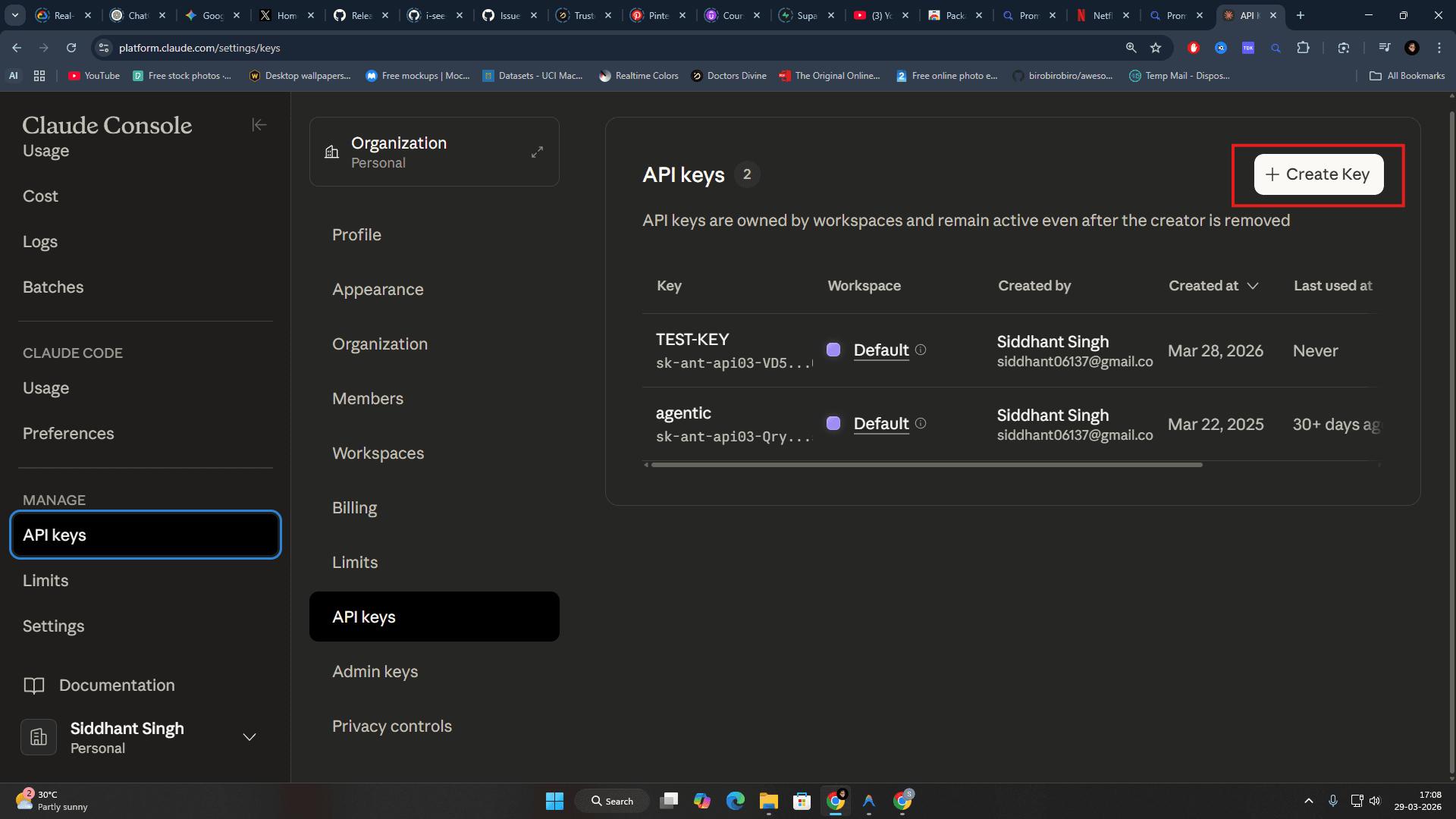This screenshot has height=819, width=1456.
Task: Toggle the Created at sort order chevron
Action: coord(1253,286)
